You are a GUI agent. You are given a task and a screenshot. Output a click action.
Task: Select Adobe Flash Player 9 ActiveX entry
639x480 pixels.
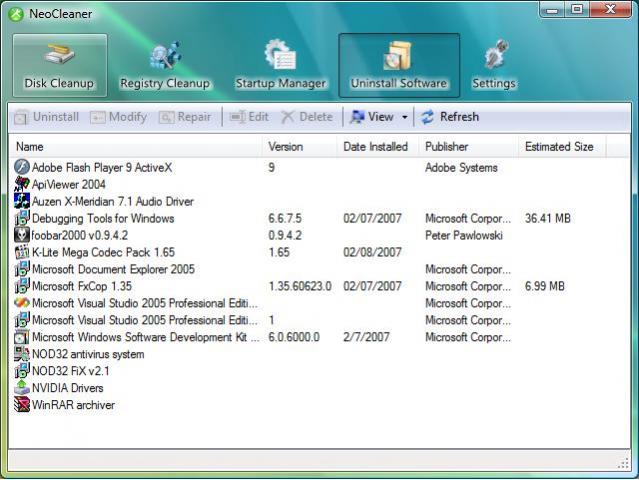tap(102, 167)
